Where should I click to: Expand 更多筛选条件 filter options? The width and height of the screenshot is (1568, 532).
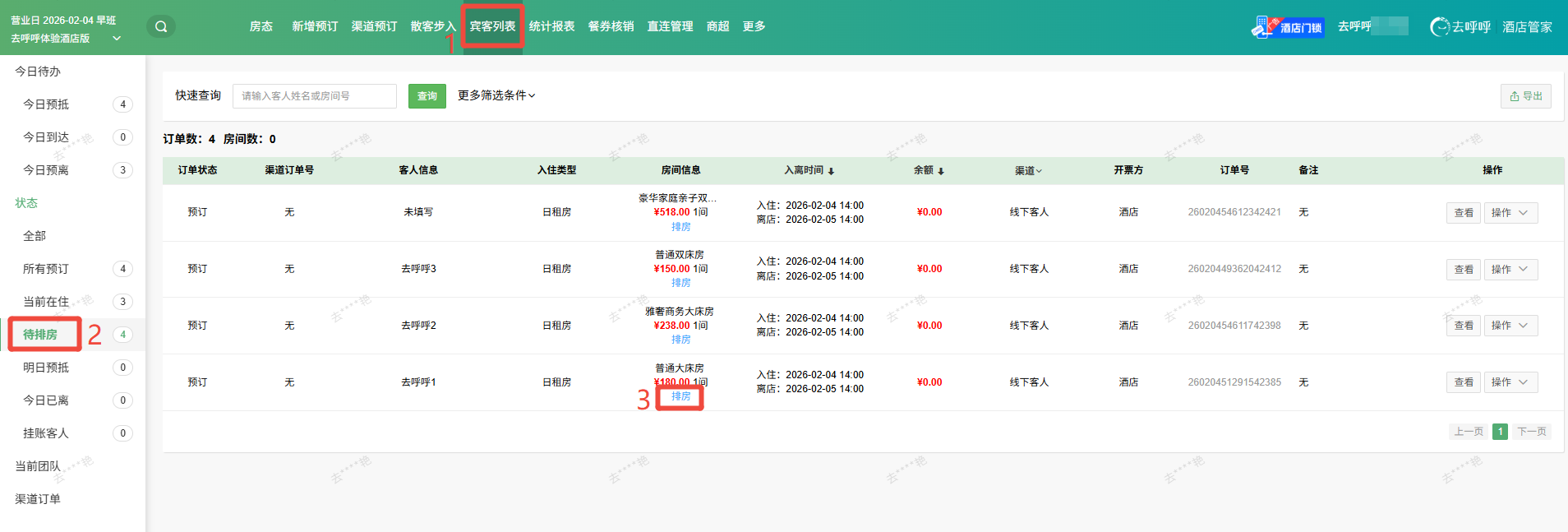click(496, 95)
